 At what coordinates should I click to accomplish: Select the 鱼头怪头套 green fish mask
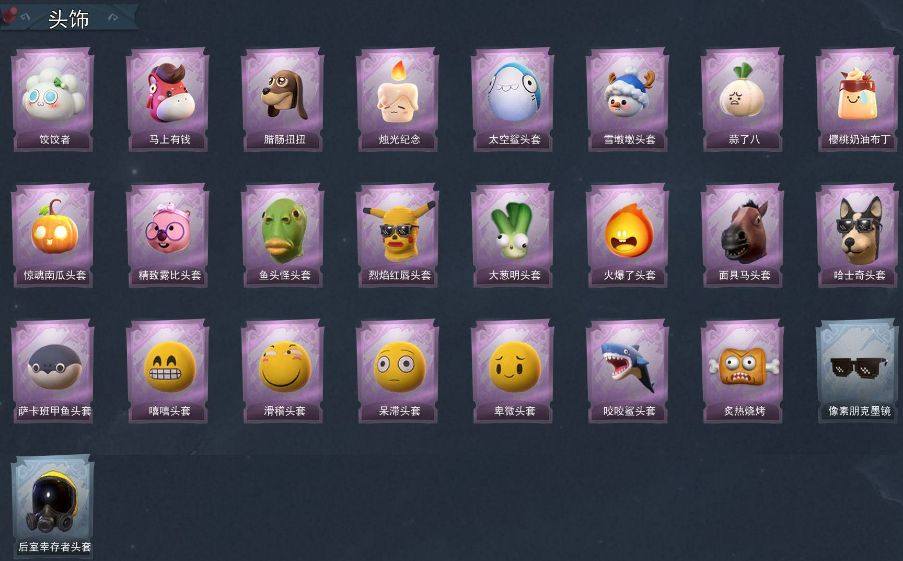point(283,235)
